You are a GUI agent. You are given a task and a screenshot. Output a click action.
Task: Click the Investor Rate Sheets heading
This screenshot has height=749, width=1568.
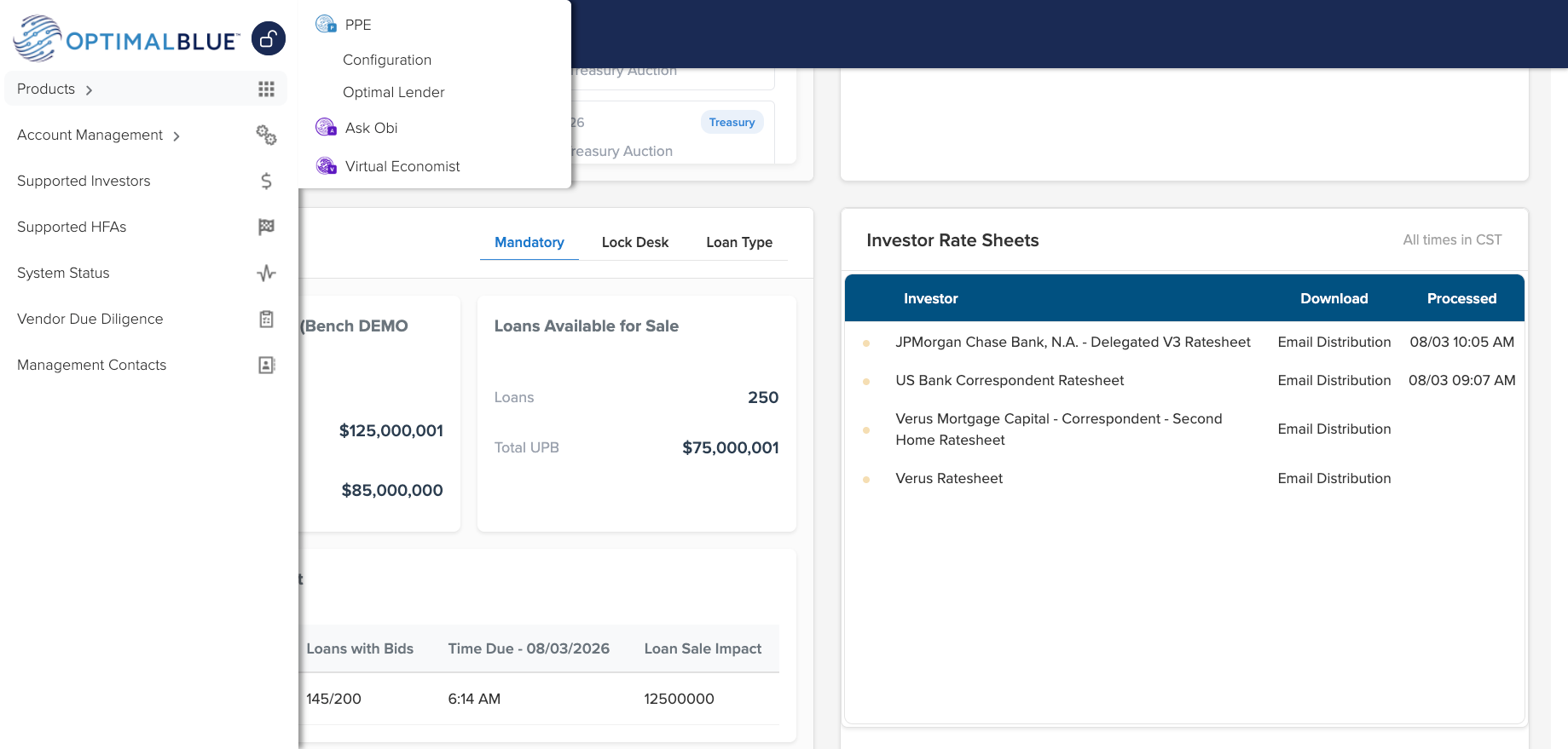pyautogui.click(x=952, y=240)
